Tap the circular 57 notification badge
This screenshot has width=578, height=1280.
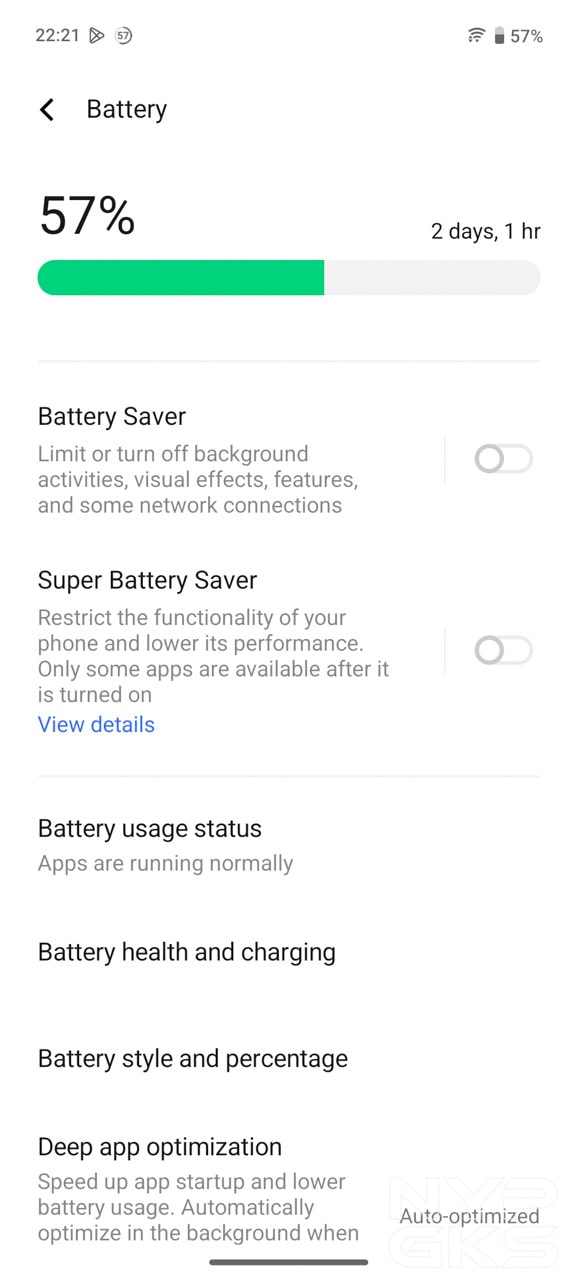coord(123,35)
